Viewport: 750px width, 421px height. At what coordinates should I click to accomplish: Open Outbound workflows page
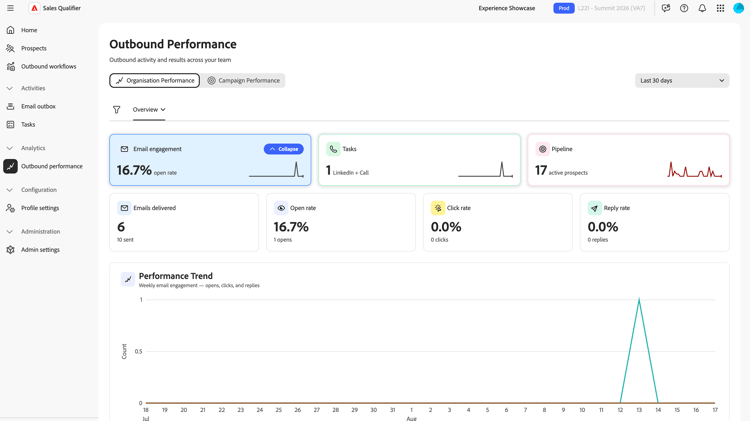click(49, 66)
